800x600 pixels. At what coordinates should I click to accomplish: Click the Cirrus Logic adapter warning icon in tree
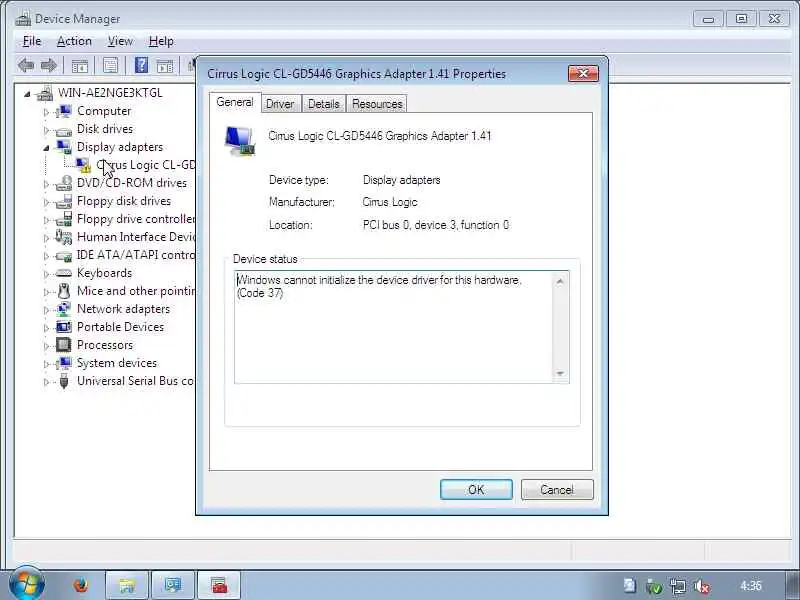tap(83, 165)
